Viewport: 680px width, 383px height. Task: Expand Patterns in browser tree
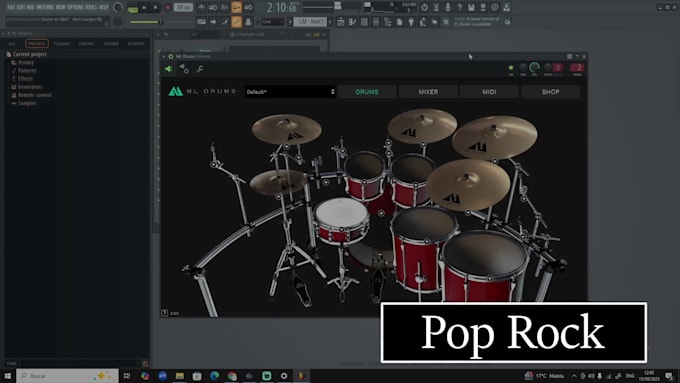pos(24,70)
